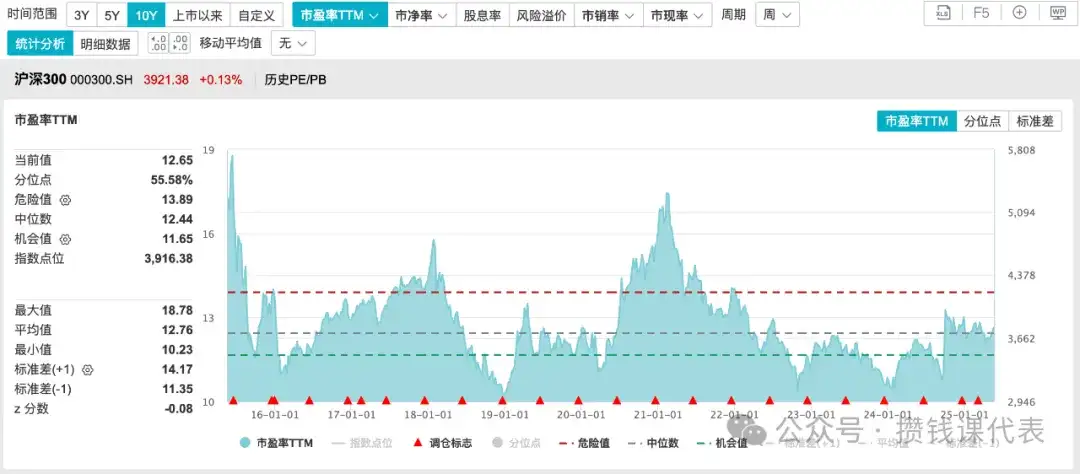The height and width of the screenshot is (474, 1080).
Task: Select 风险溢价 indicator
Action: [x=542, y=14]
